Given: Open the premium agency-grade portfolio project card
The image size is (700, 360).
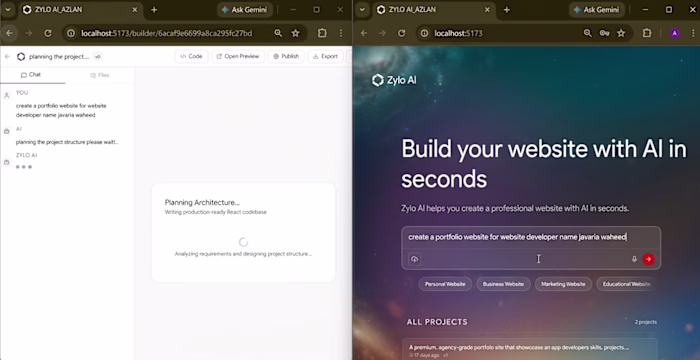Looking at the screenshot, I should click(x=530, y=350).
